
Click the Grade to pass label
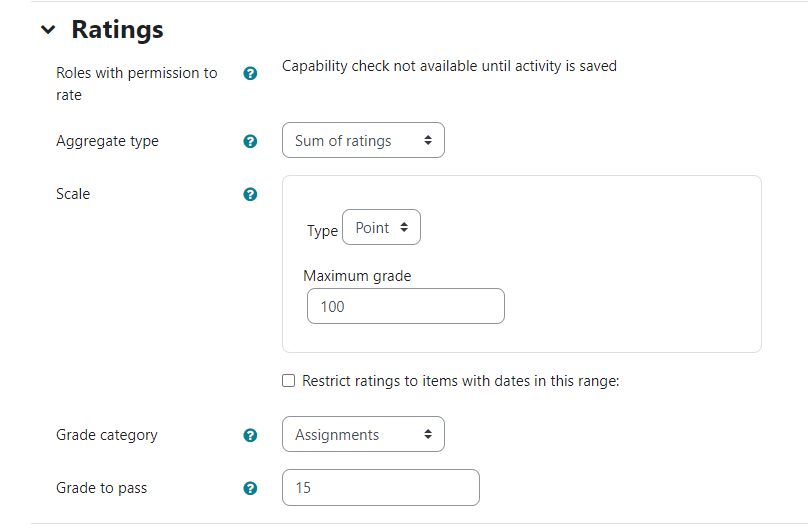tap(101, 488)
